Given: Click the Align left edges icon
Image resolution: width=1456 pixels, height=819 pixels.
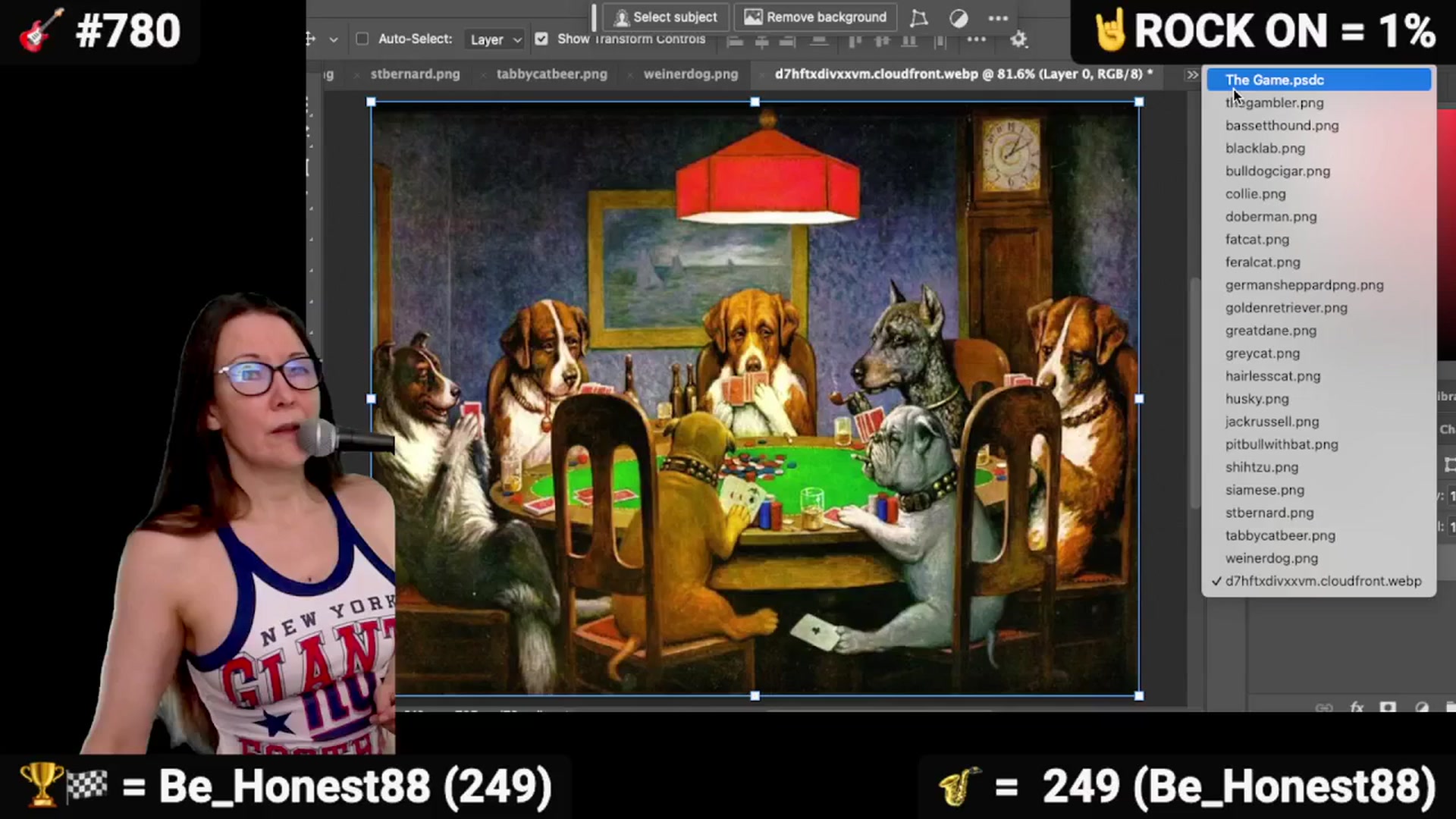Looking at the screenshot, I should tap(735, 41).
